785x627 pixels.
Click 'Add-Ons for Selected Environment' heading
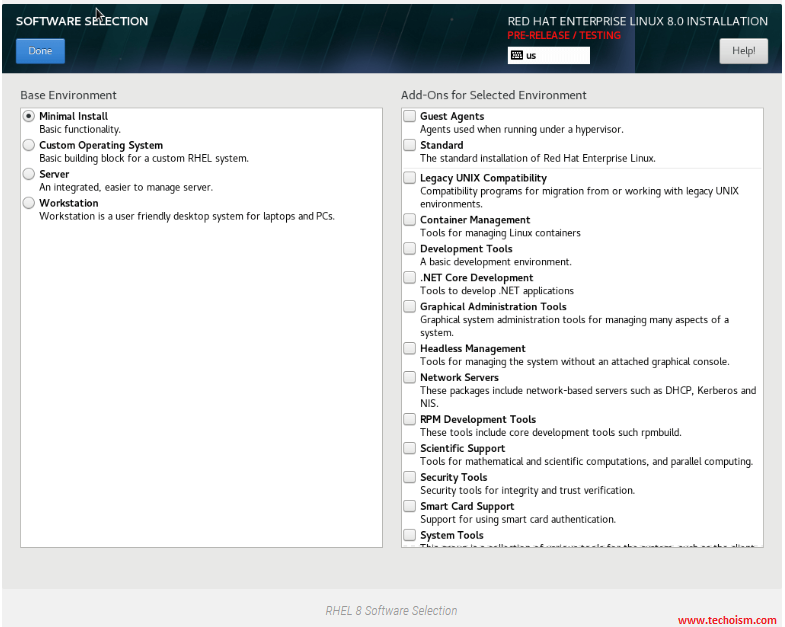pos(494,95)
